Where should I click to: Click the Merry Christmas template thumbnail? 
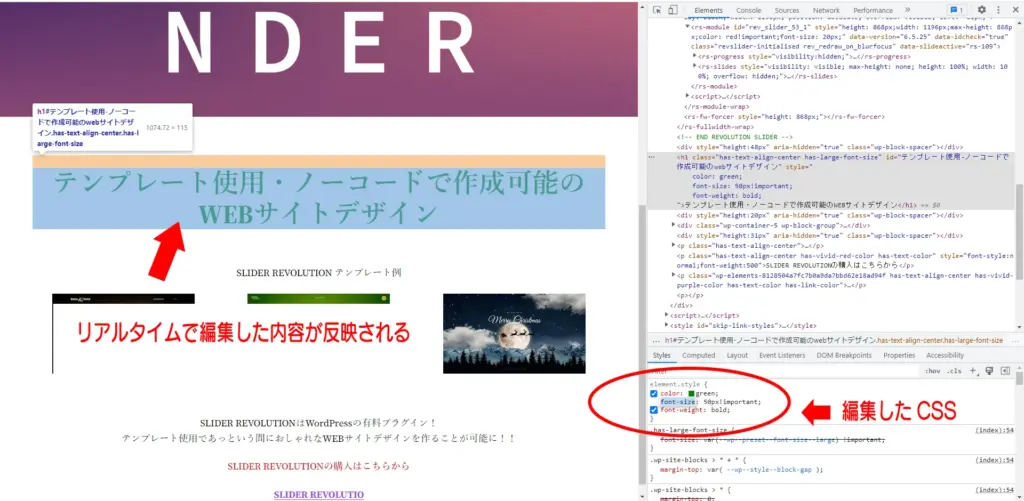pos(514,333)
